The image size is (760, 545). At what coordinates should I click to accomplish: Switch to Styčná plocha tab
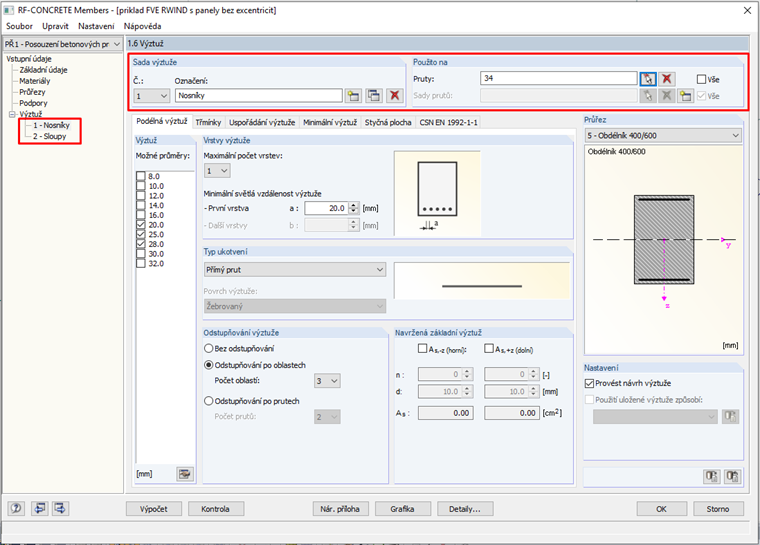(388, 122)
